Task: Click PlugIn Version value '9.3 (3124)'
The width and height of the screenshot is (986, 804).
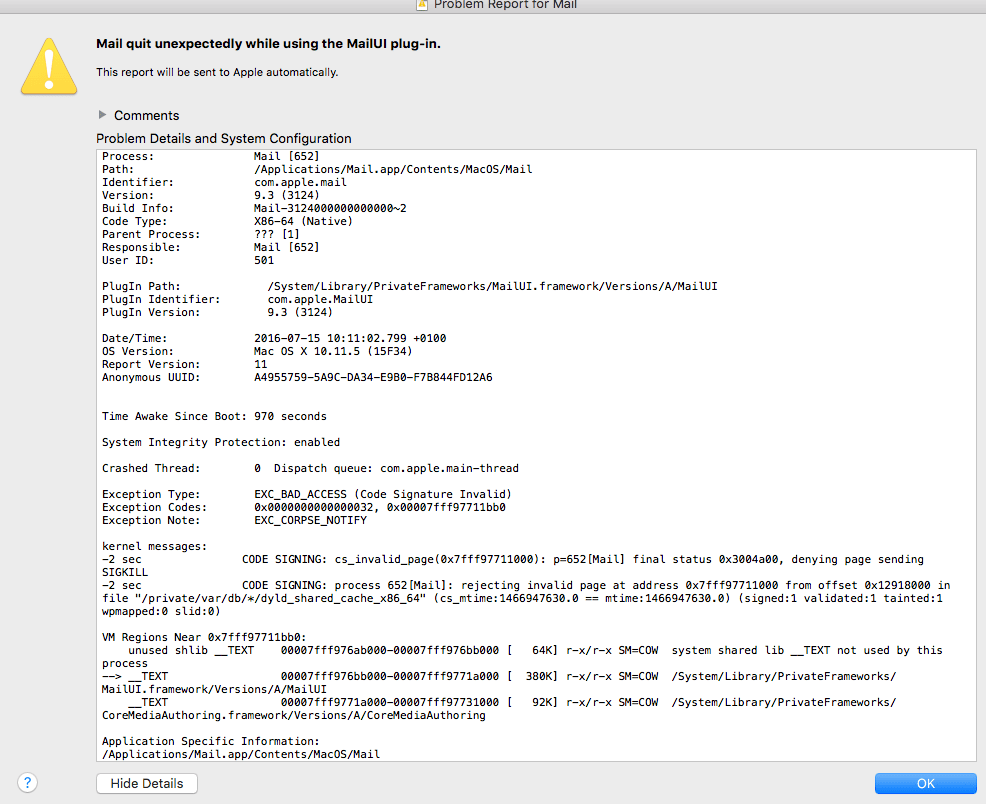Action: tap(300, 312)
